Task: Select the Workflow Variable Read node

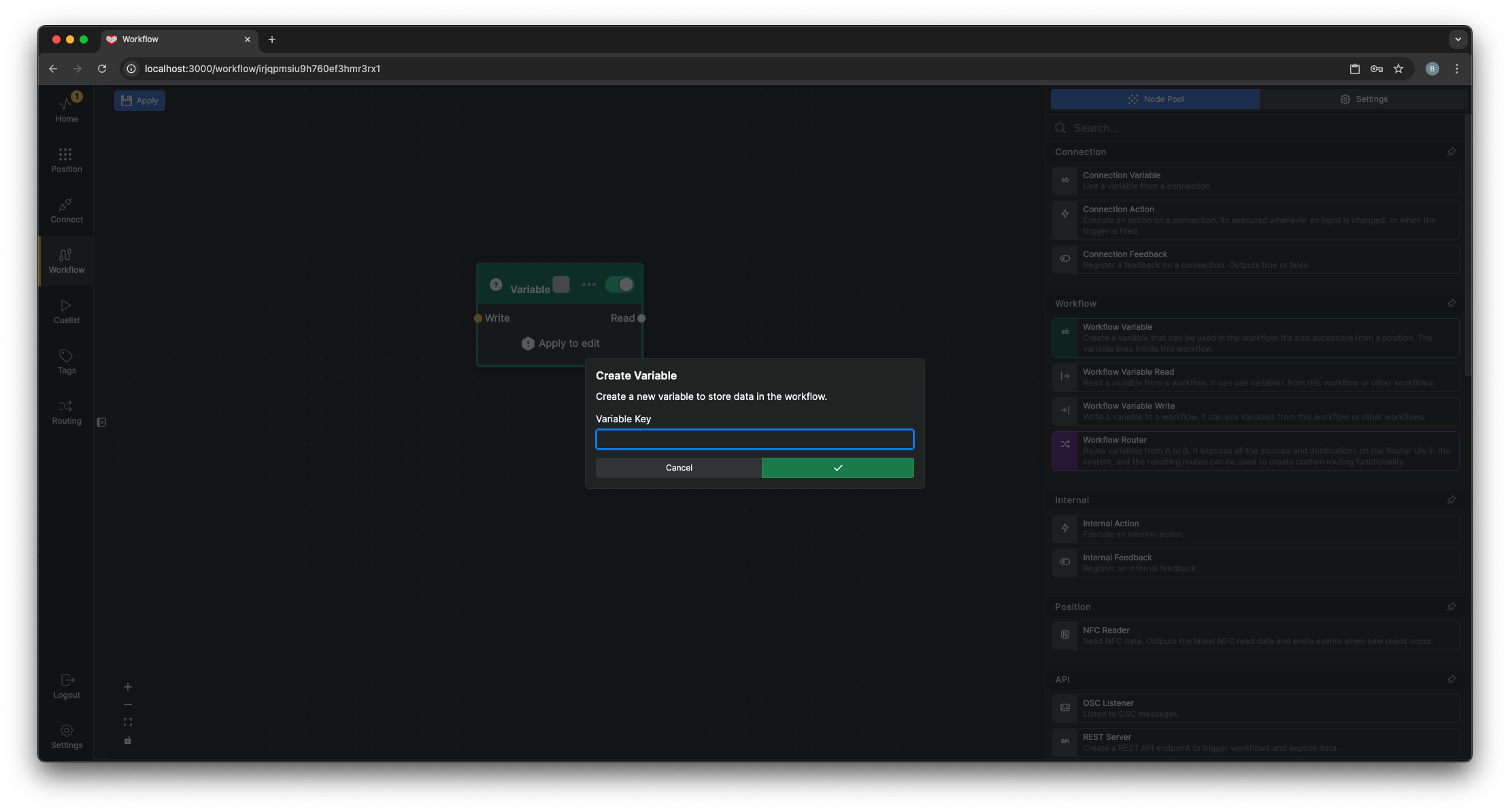Action: tap(1256, 377)
